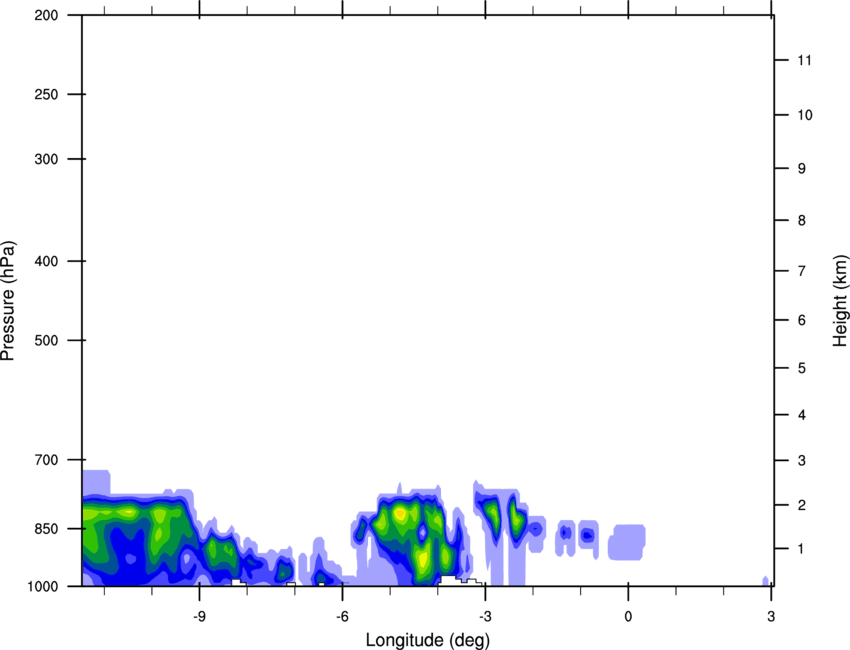Click the 'Longitude (deg)' axis title
850x650 pixels.
point(427,639)
